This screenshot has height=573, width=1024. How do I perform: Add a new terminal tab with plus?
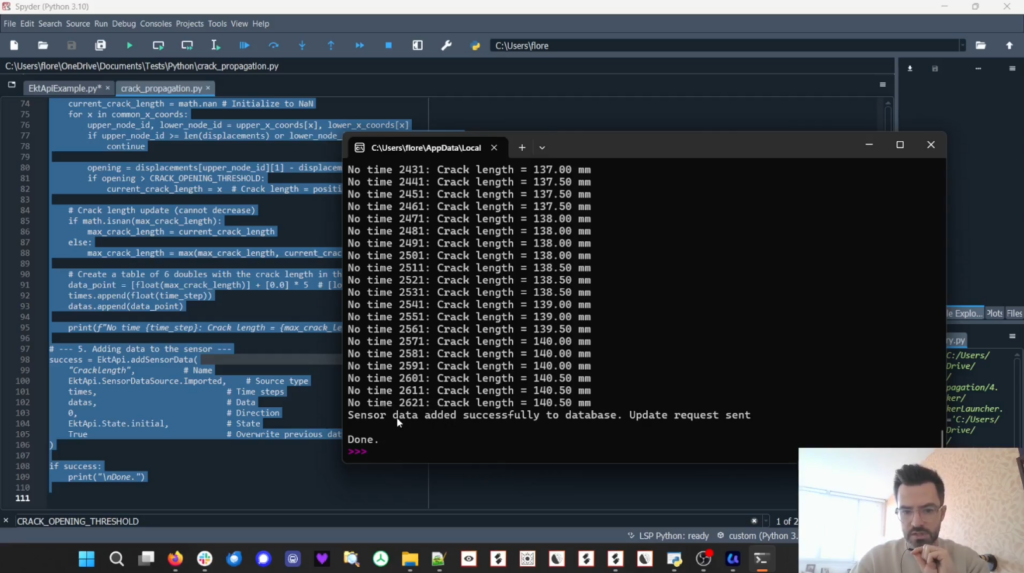(x=521, y=147)
